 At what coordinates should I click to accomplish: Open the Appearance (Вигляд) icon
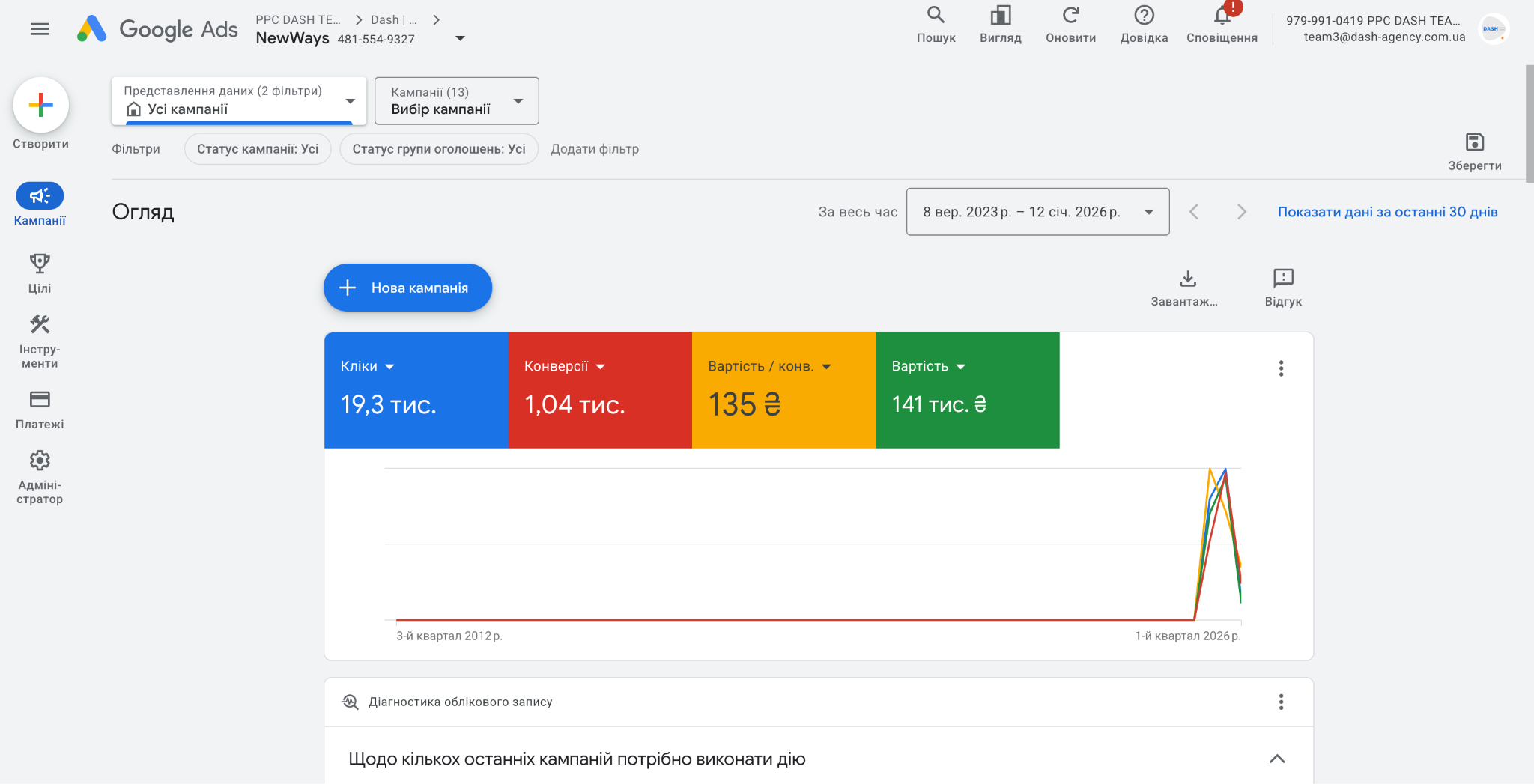[x=1000, y=16]
